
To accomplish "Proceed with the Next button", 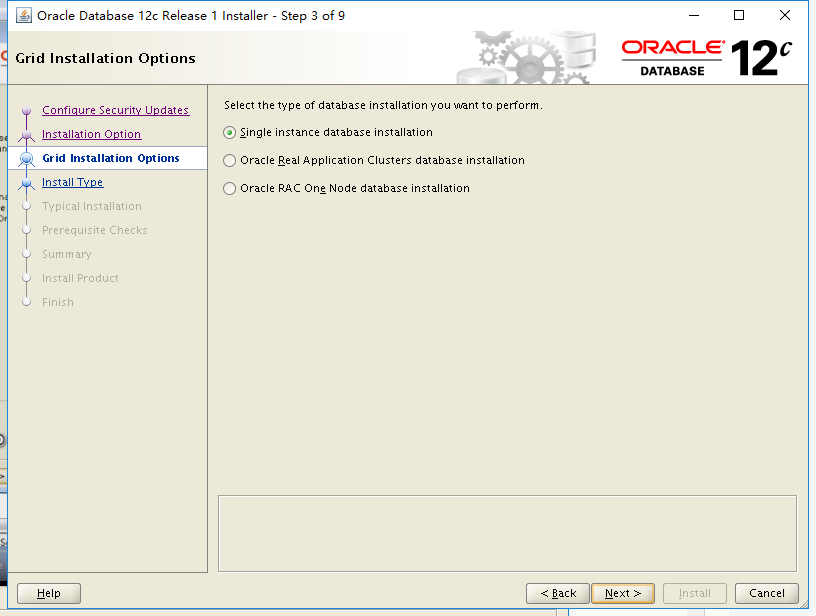I will click(x=623, y=593).
